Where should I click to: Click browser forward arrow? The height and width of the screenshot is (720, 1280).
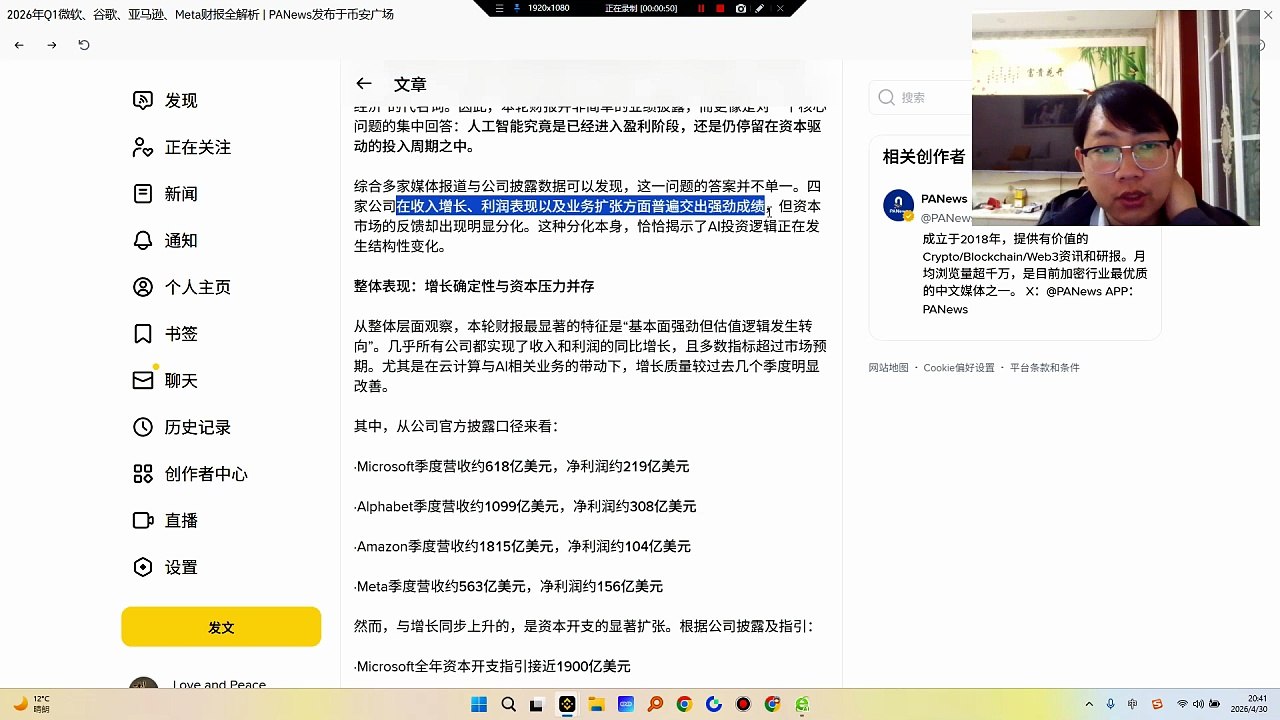pyautogui.click(x=52, y=45)
